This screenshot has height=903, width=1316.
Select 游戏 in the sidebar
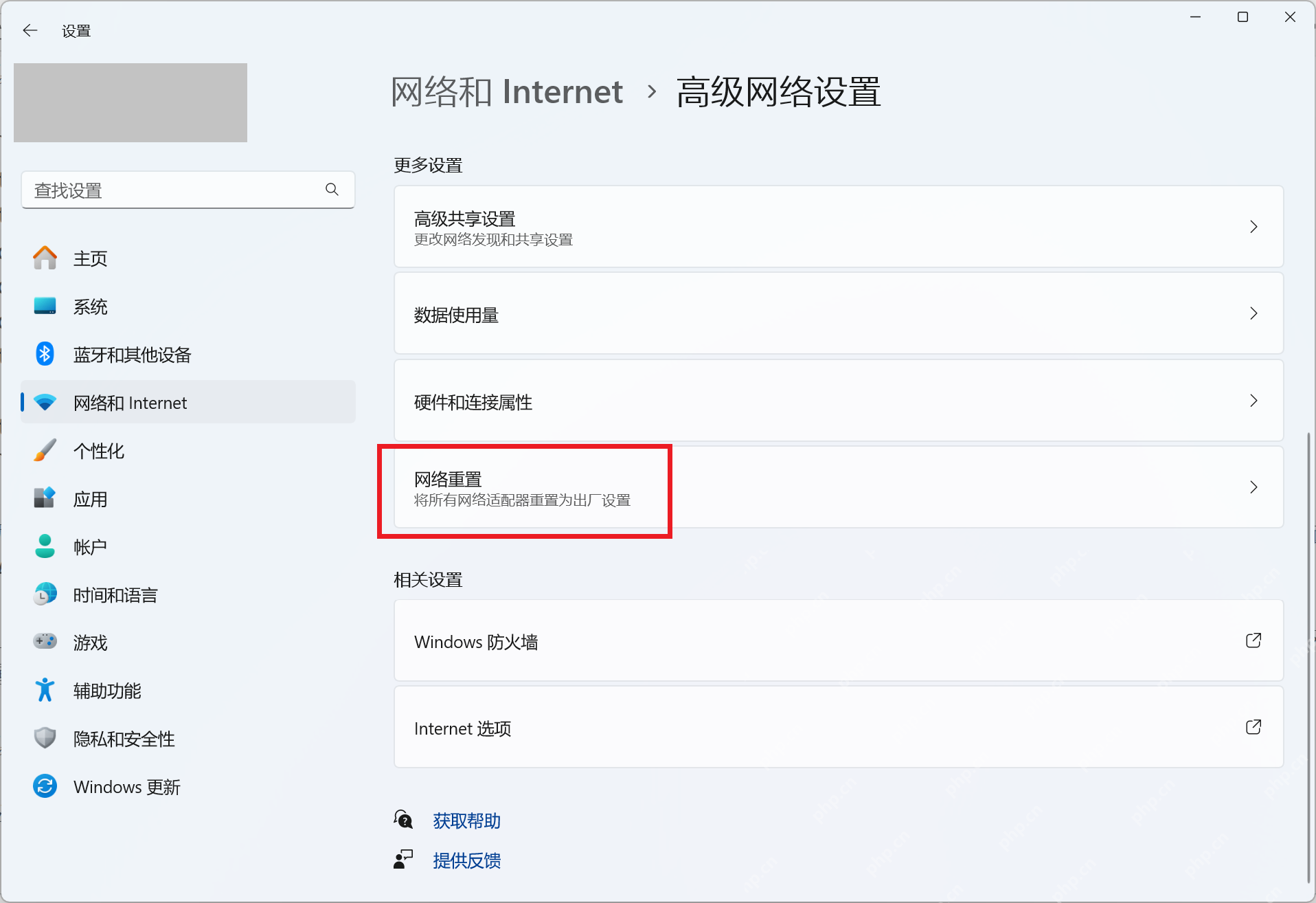click(188, 643)
